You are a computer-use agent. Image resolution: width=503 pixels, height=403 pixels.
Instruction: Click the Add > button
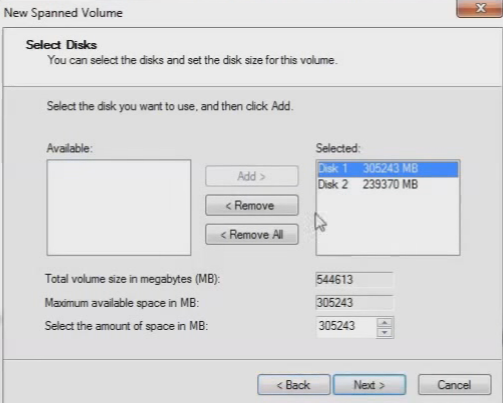(x=252, y=176)
